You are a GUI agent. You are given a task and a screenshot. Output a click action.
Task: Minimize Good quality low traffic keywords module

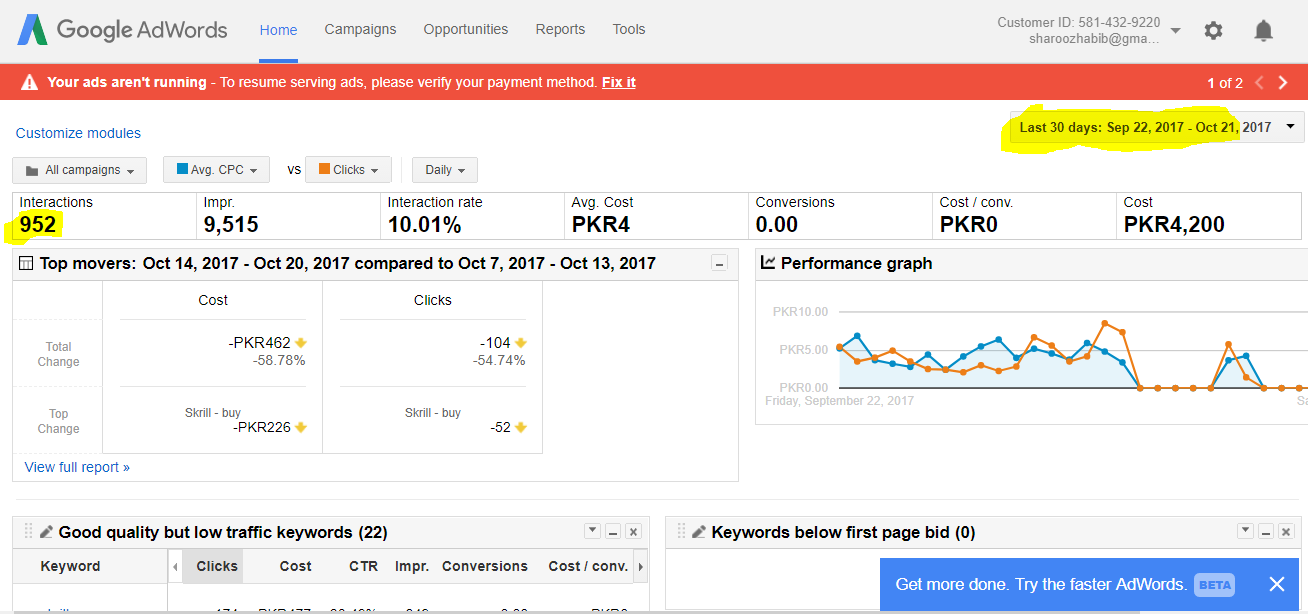[613, 532]
